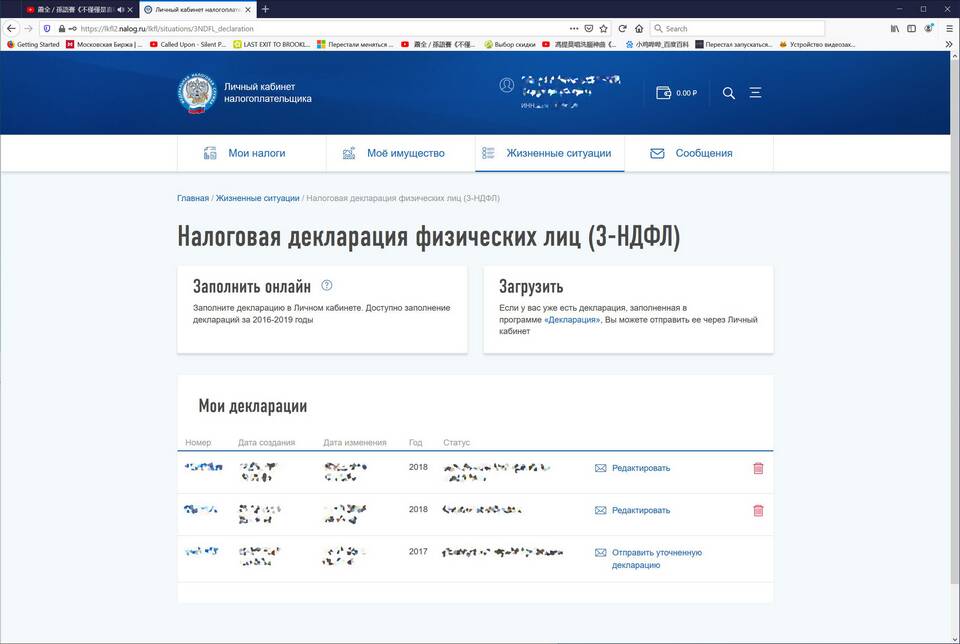Open the Загрузить card
This screenshot has height=644, width=960.
click(628, 309)
